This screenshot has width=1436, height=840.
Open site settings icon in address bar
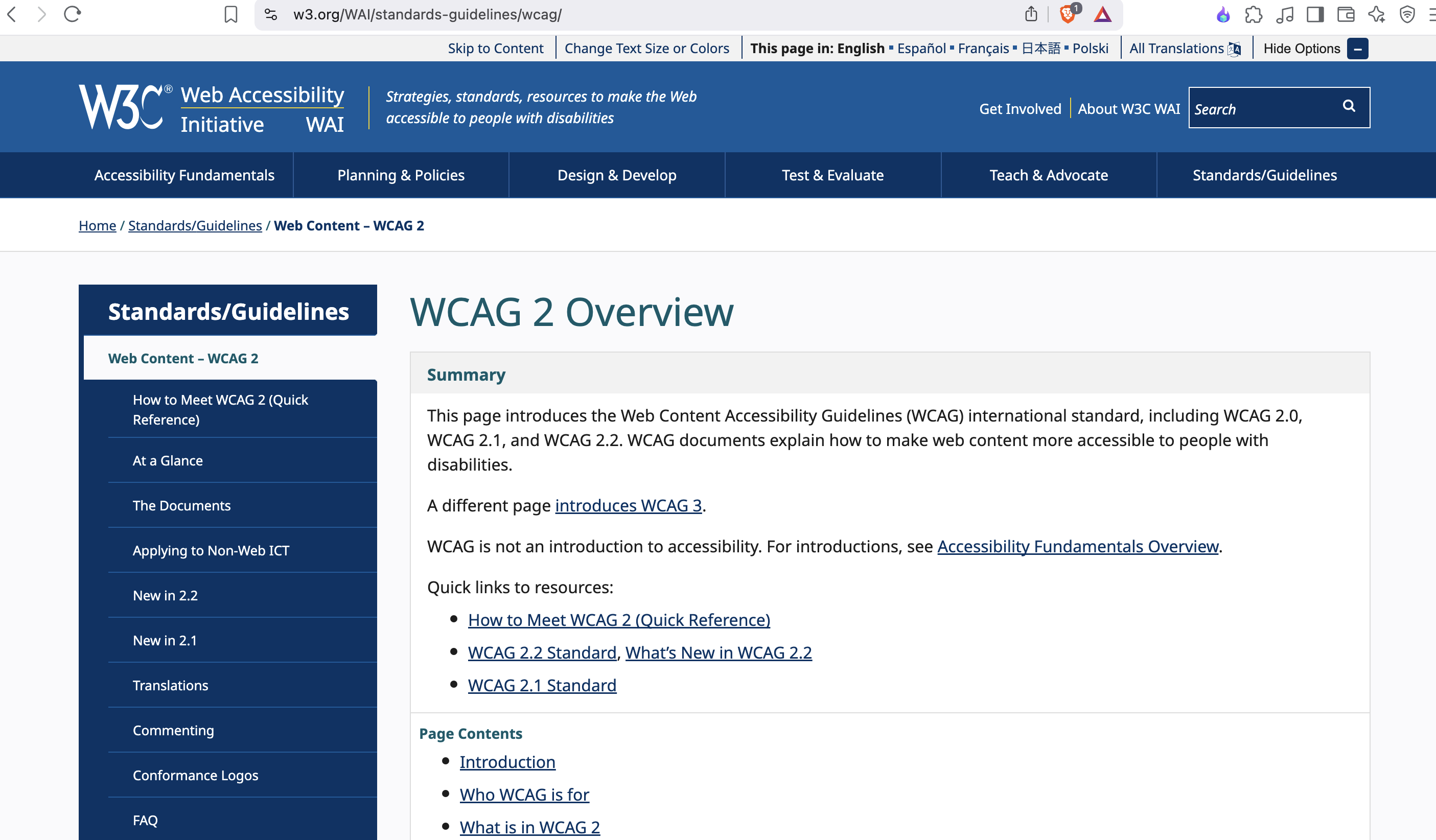coord(271,14)
